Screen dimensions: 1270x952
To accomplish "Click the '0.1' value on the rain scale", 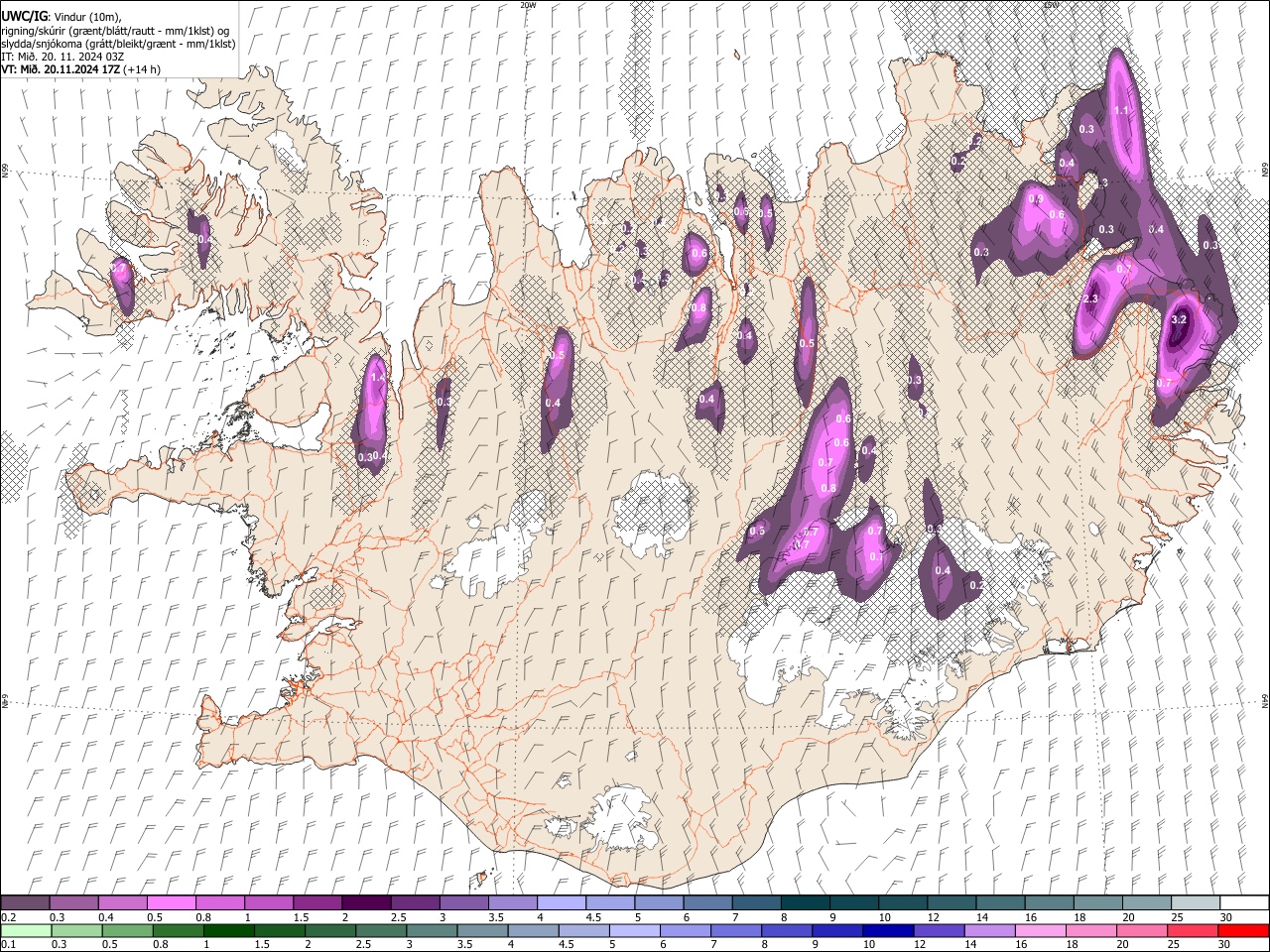I will pyautogui.click(x=8, y=945).
